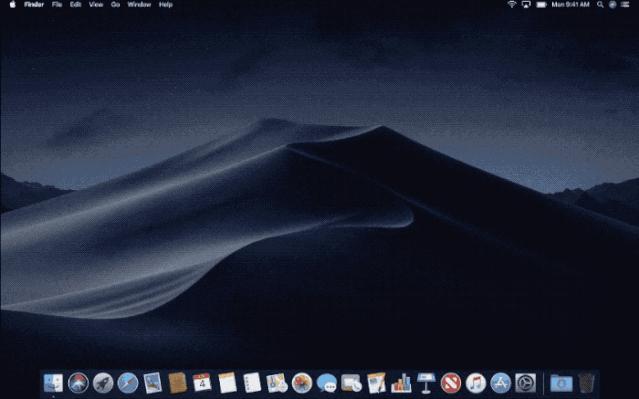Open the Help menu

click(x=165, y=4)
